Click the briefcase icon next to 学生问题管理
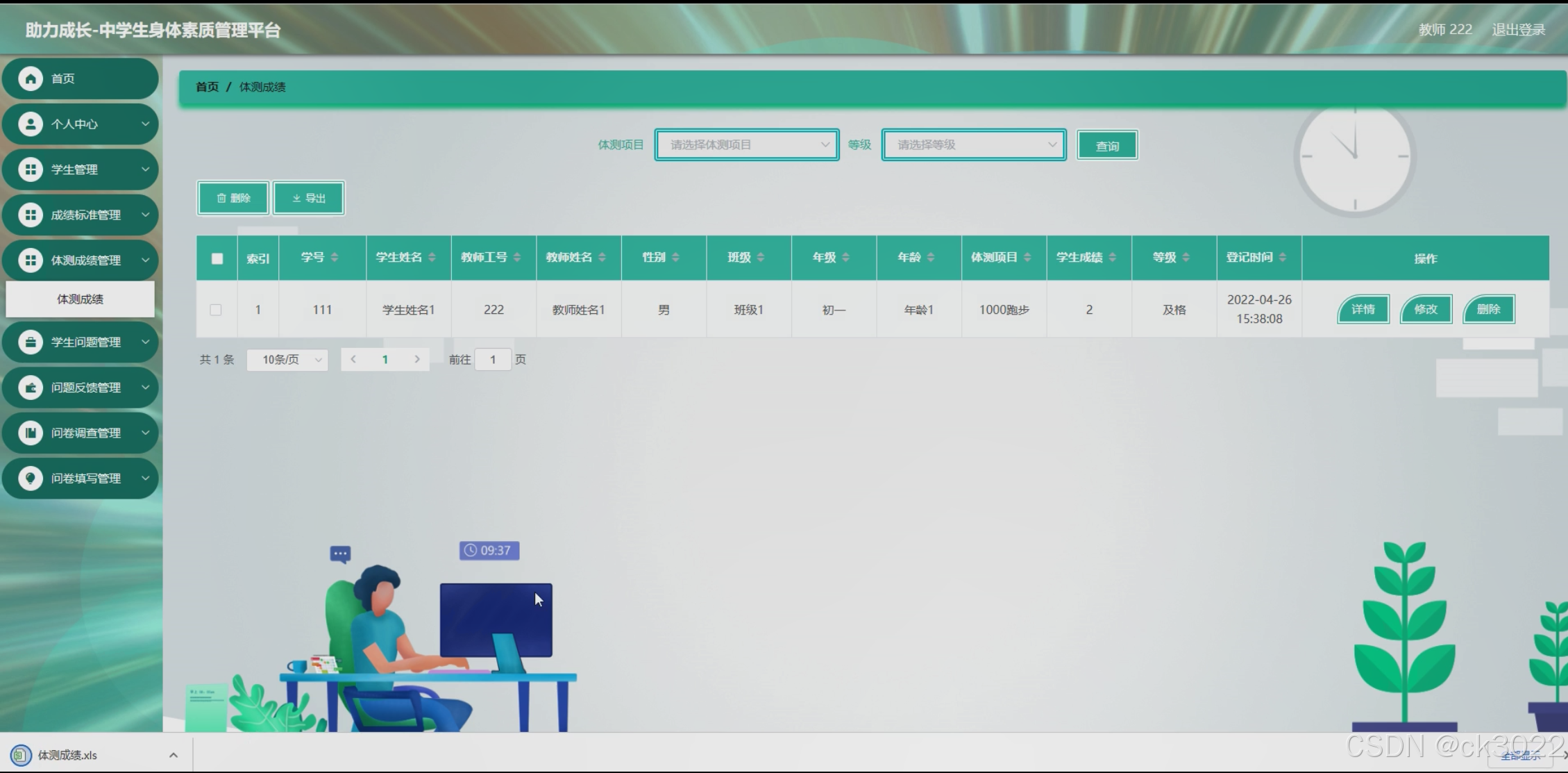Viewport: 1568px width, 773px height. (x=30, y=342)
